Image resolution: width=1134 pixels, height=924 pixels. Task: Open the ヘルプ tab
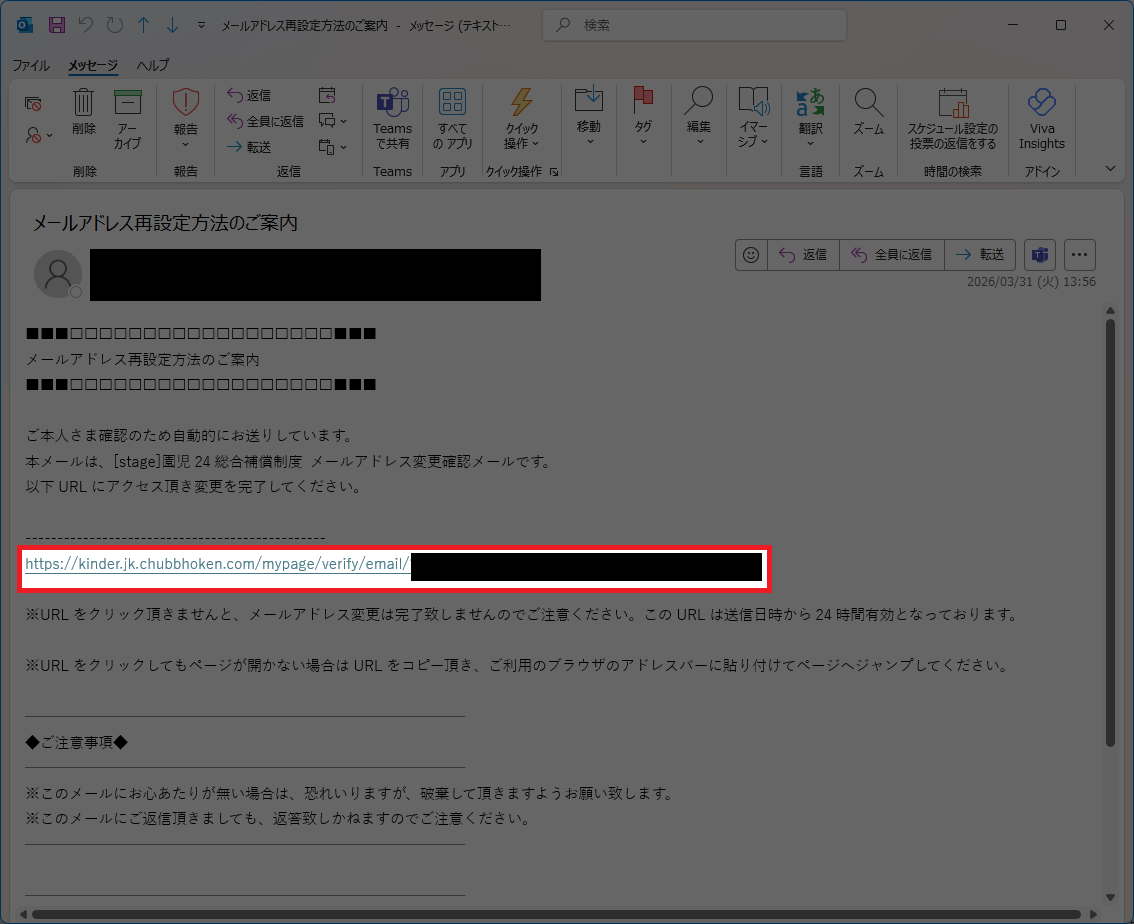(x=151, y=65)
